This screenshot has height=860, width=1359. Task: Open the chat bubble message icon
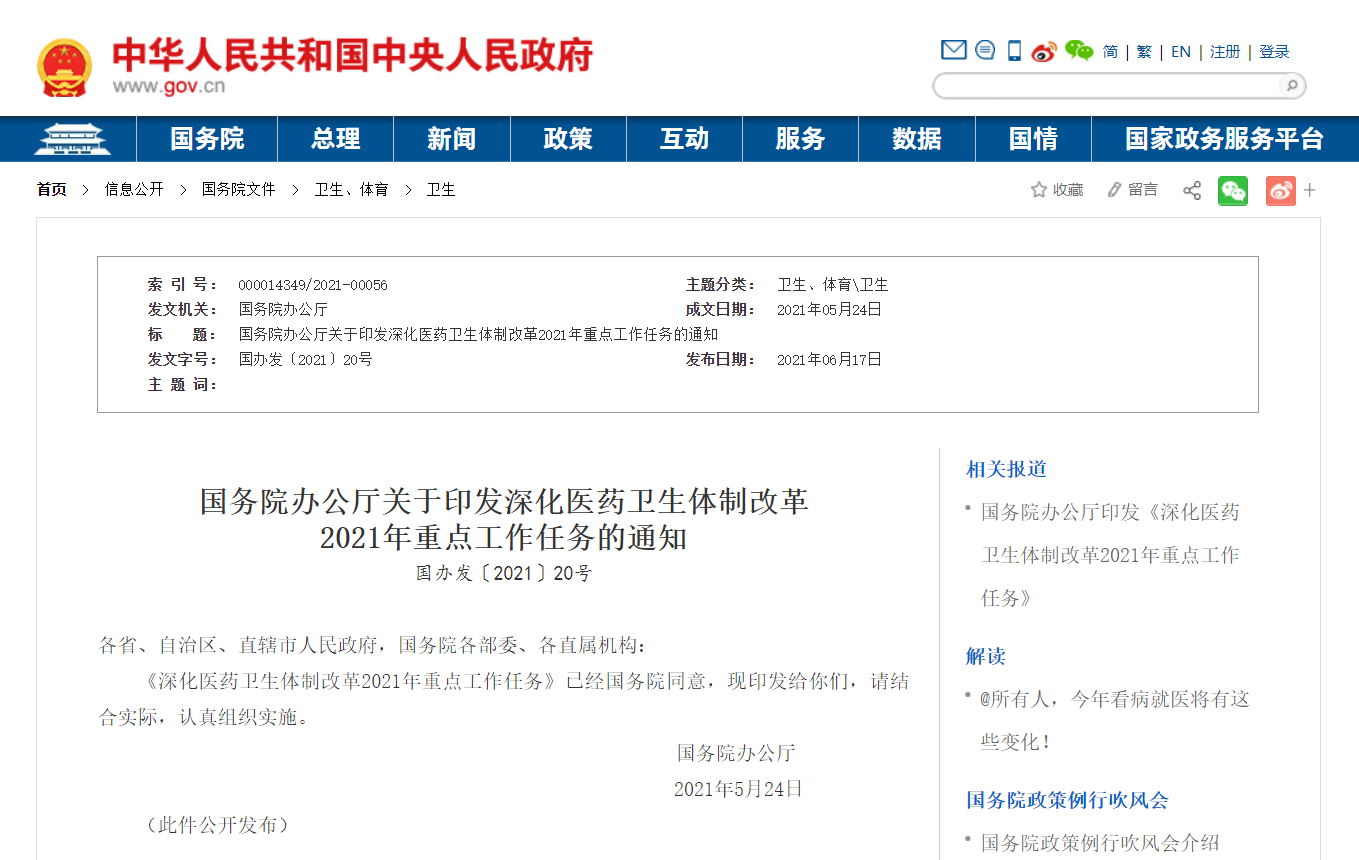(985, 50)
